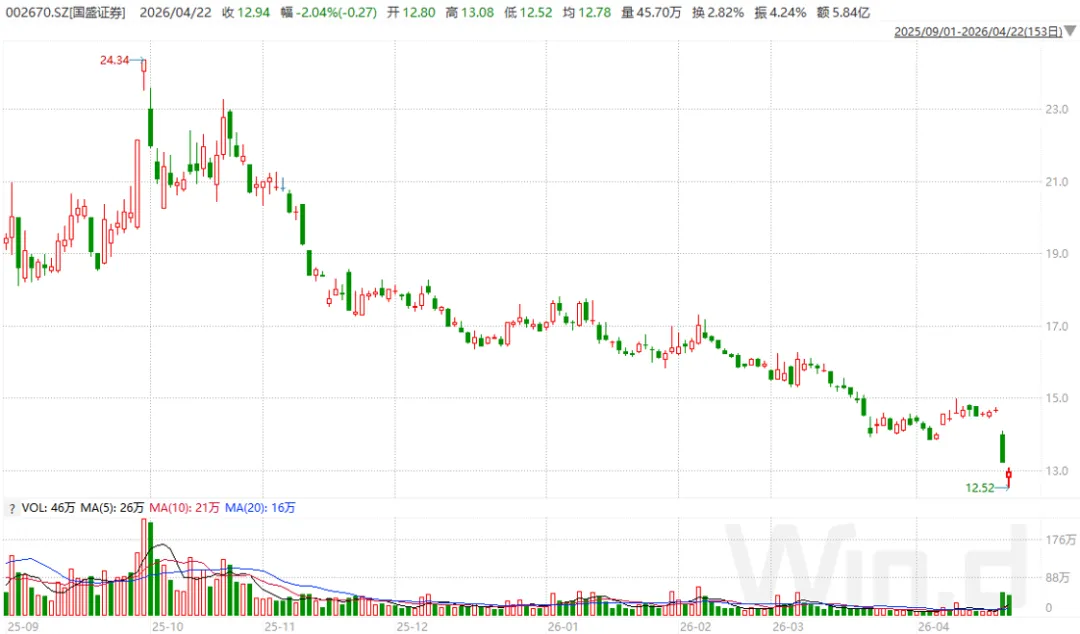Click the 26-01 month label on time axis
The height and width of the screenshot is (634, 1080).
point(563,626)
